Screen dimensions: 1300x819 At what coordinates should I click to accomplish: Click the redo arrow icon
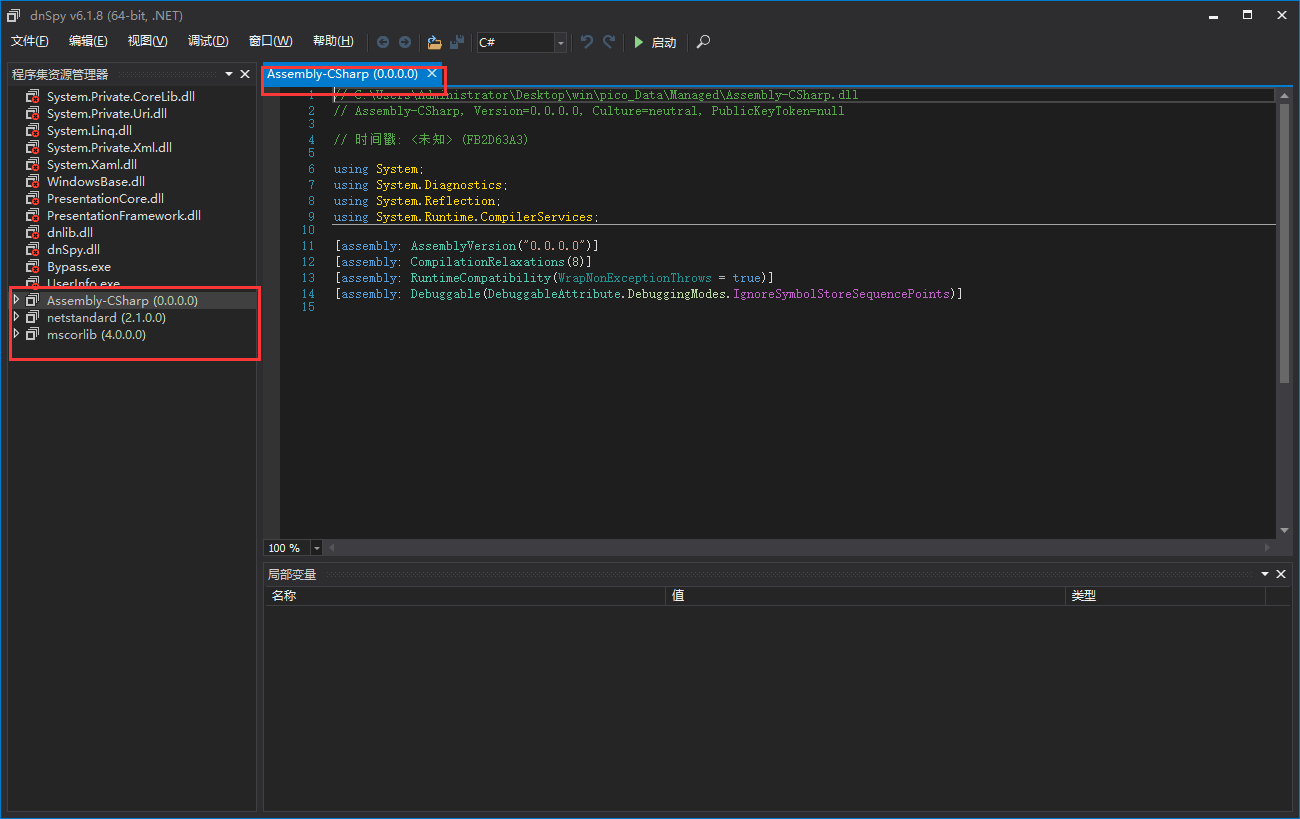pyautogui.click(x=609, y=42)
